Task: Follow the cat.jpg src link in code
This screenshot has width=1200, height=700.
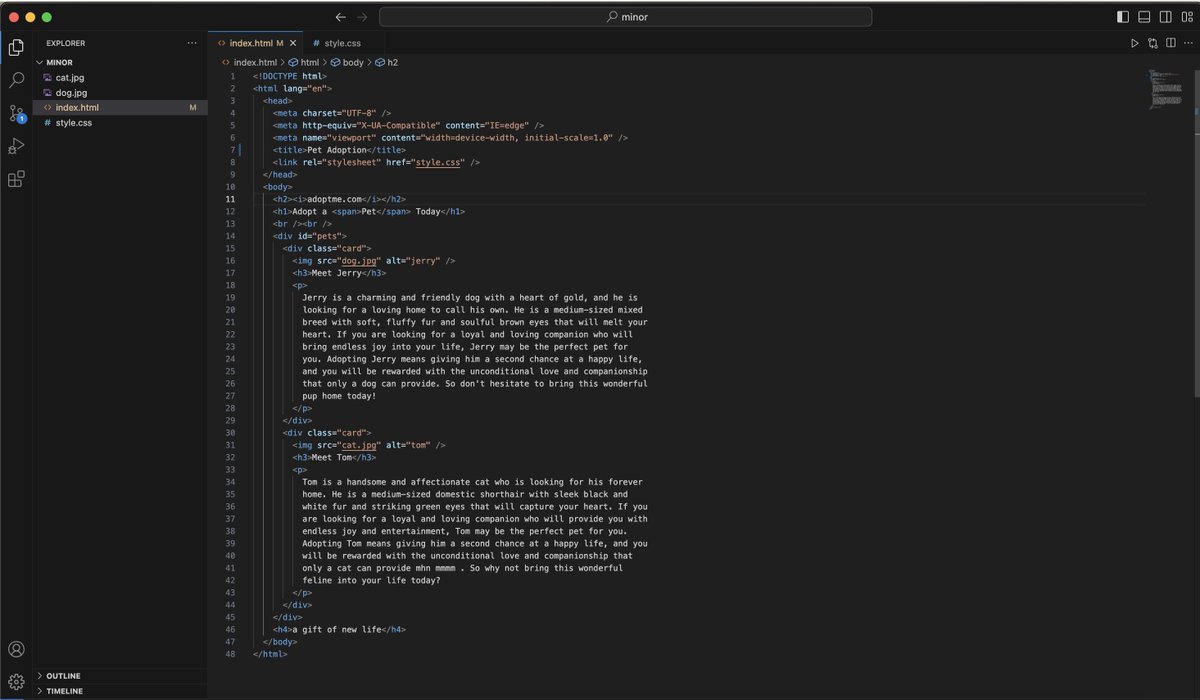Action: click(360, 445)
